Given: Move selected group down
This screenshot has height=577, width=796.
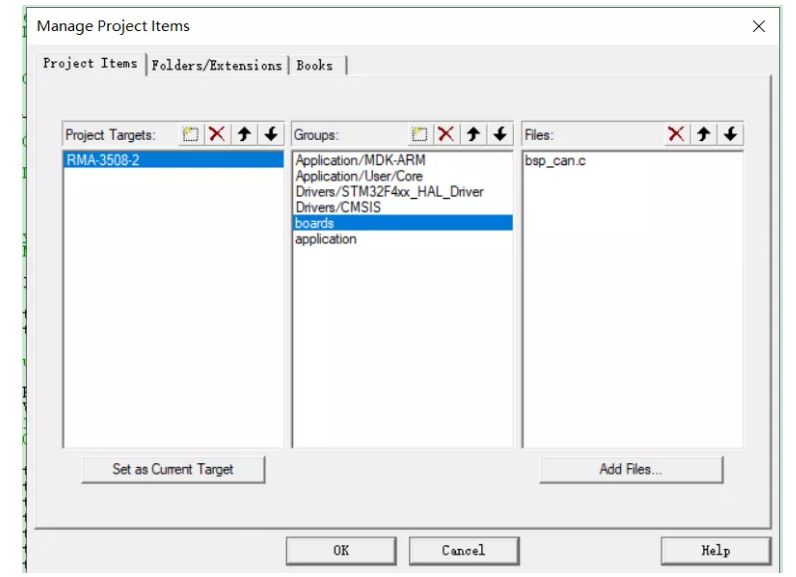Looking at the screenshot, I should (500, 134).
